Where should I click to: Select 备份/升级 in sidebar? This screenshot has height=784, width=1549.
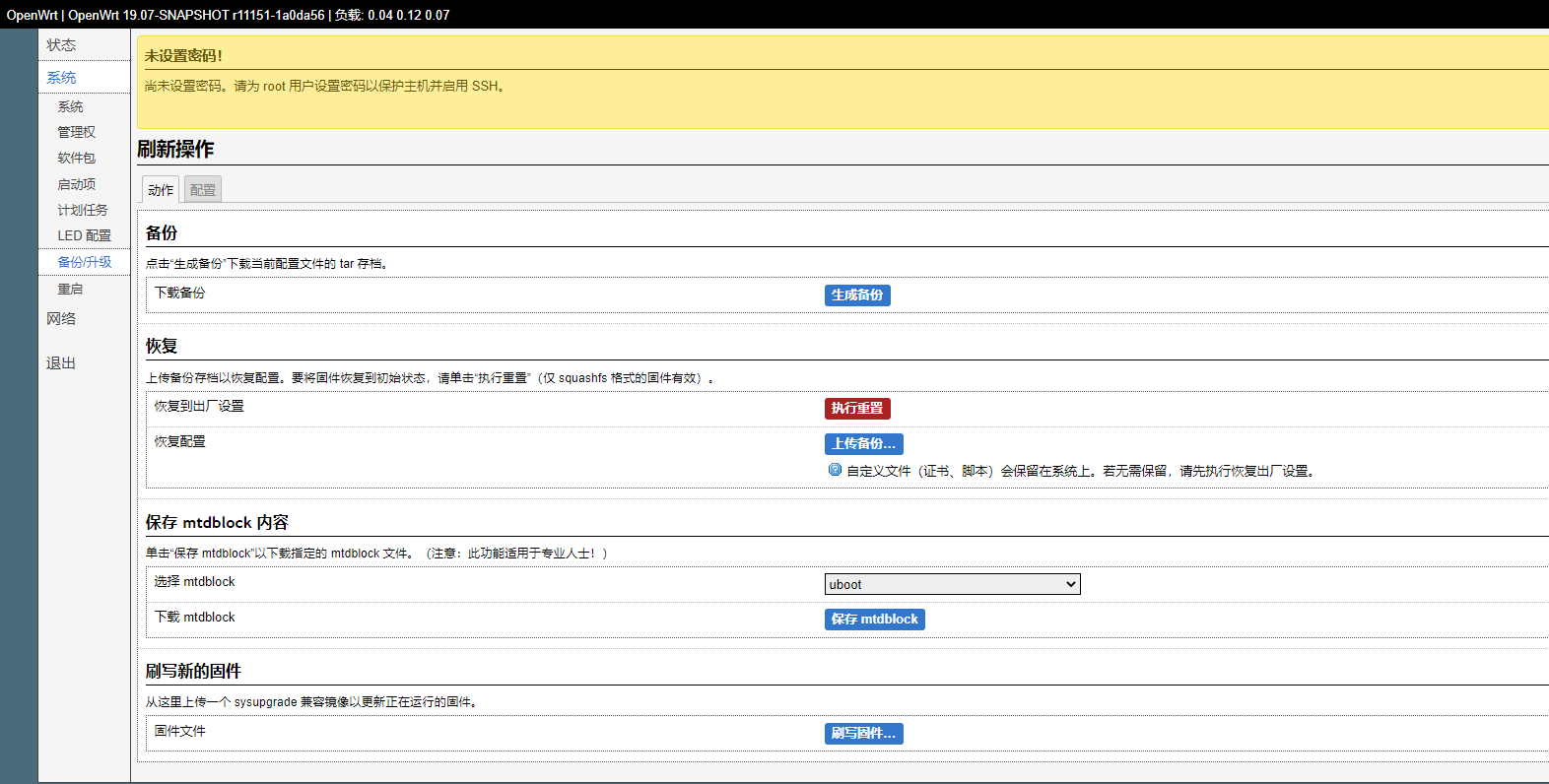85,262
